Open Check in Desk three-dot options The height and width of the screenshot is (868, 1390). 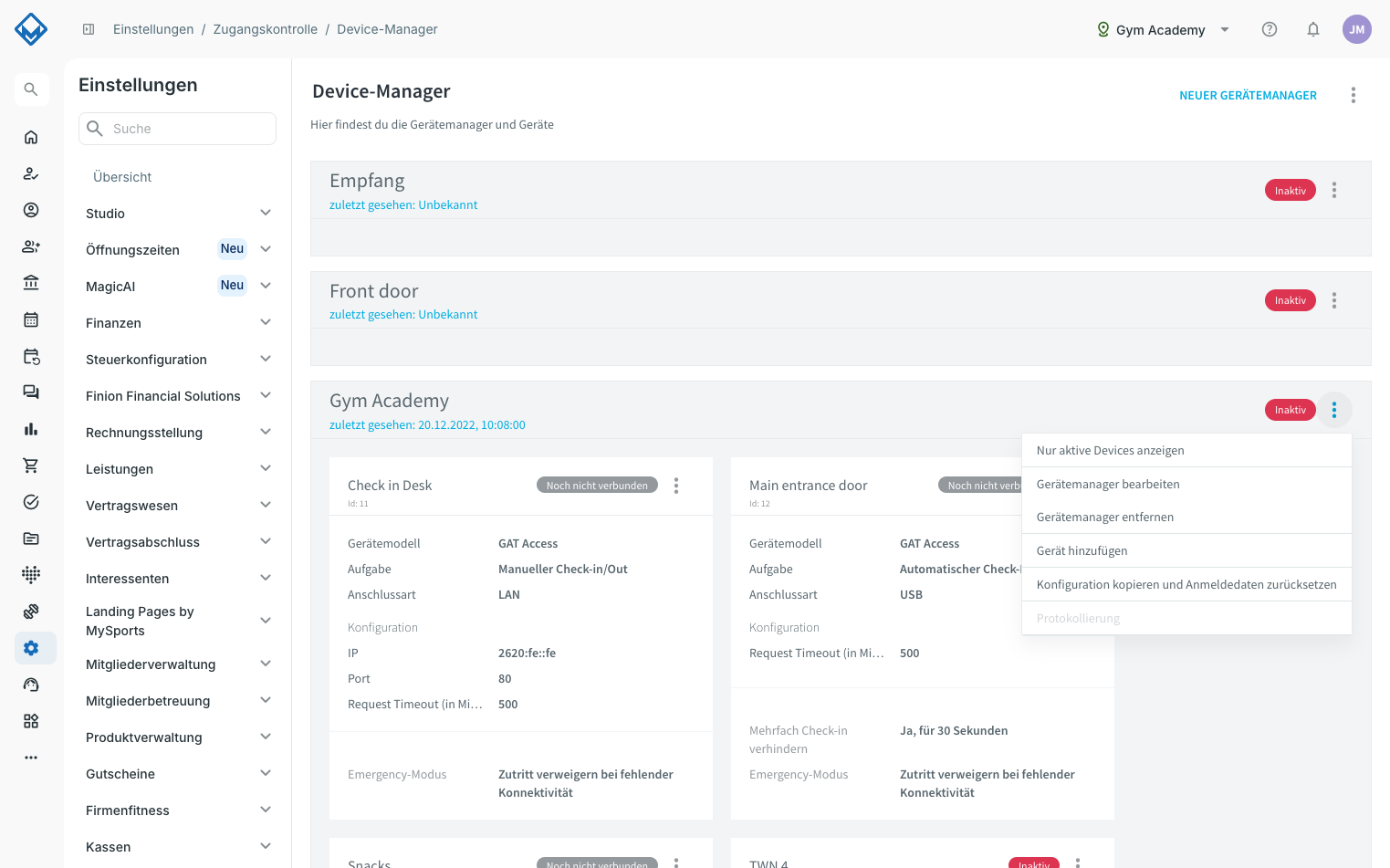click(x=676, y=486)
